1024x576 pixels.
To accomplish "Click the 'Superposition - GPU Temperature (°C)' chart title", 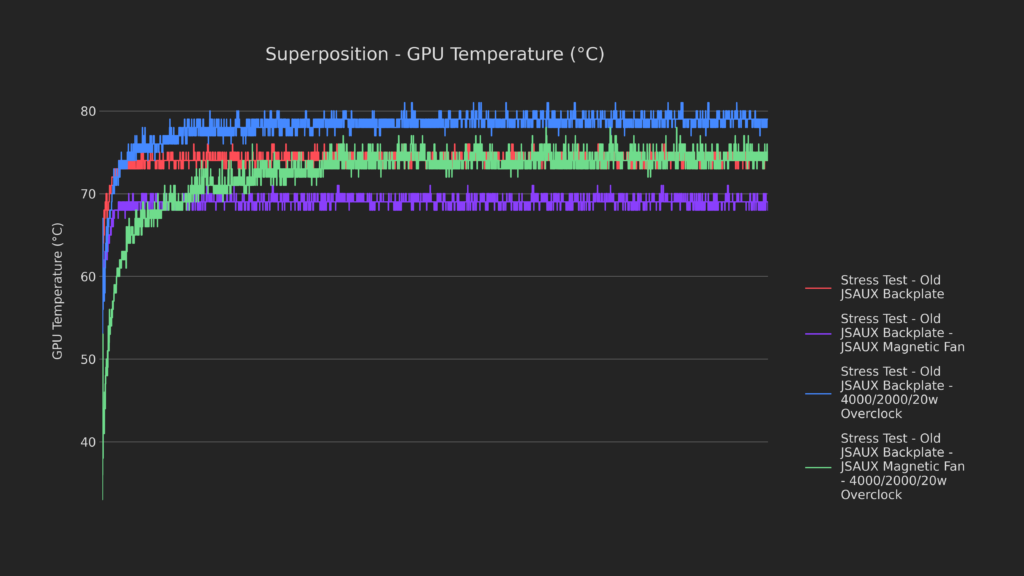I will (434, 54).
